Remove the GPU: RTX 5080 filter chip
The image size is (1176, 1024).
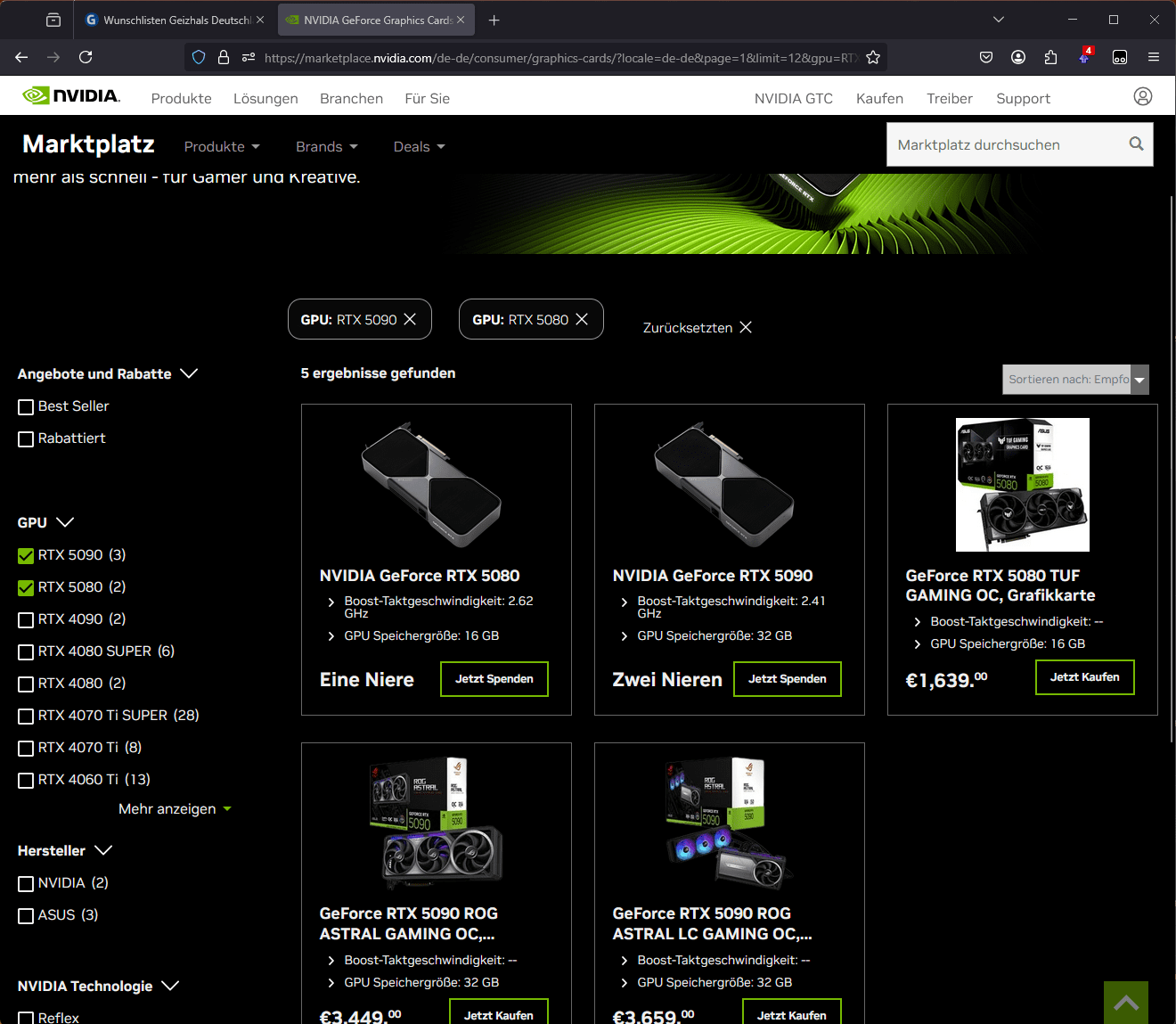tap(582, 319)
